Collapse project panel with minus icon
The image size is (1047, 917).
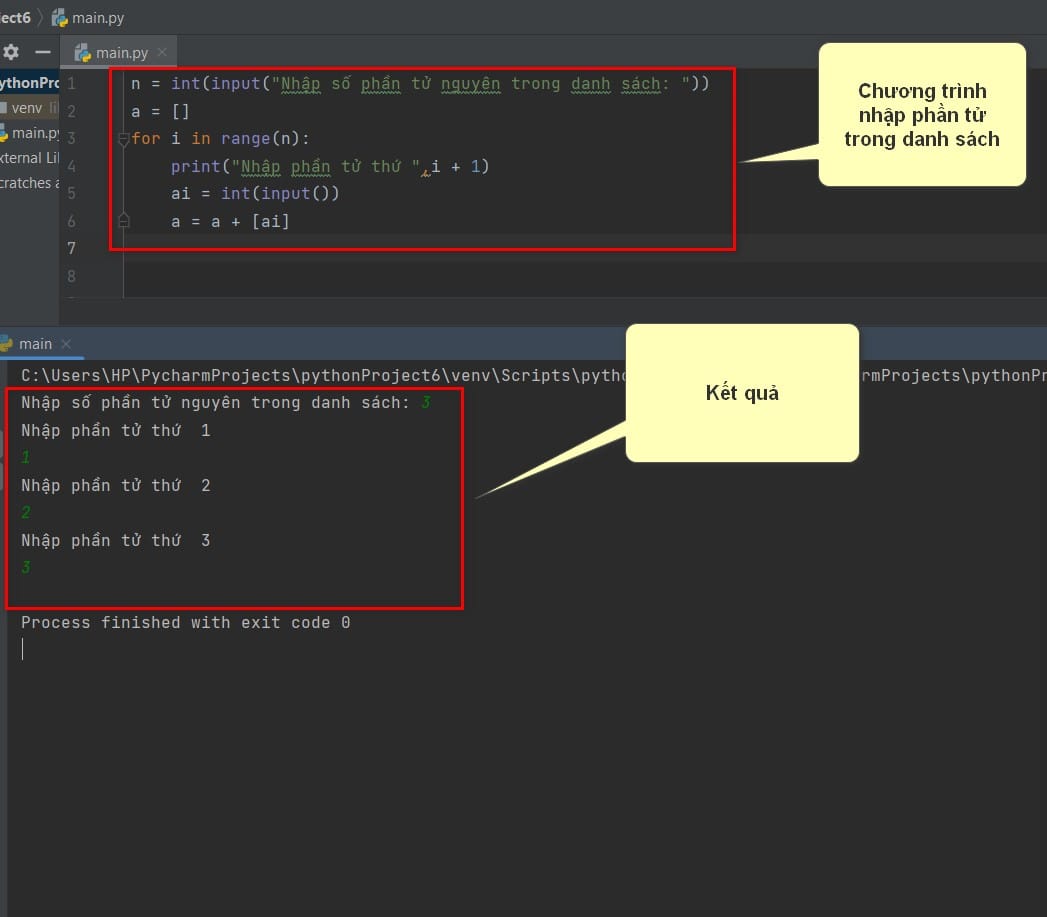tap(43, 52)
